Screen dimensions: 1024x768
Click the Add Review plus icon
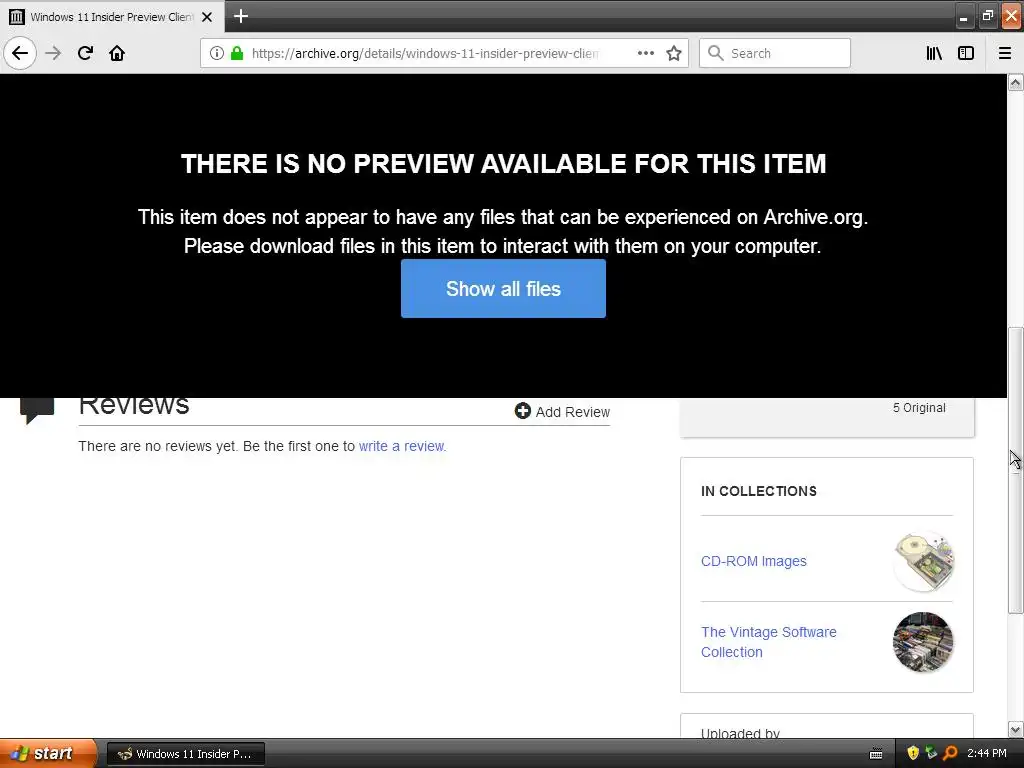522,411
